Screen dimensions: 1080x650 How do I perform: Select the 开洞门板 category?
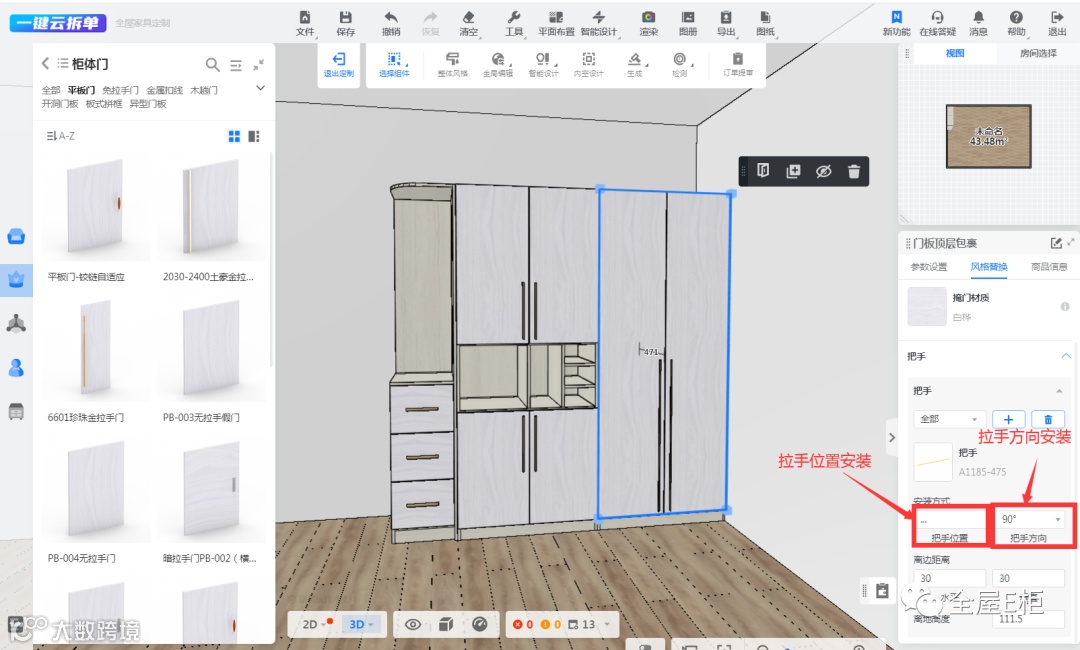(x=60, y=104)
